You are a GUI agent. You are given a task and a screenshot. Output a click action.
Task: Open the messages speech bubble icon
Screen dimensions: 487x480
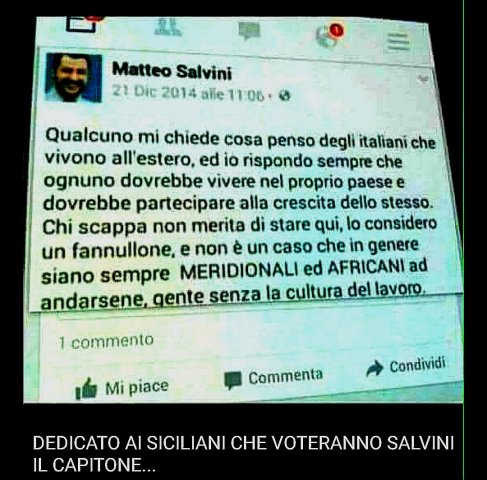pyautogui.click(x=249, y=31)
